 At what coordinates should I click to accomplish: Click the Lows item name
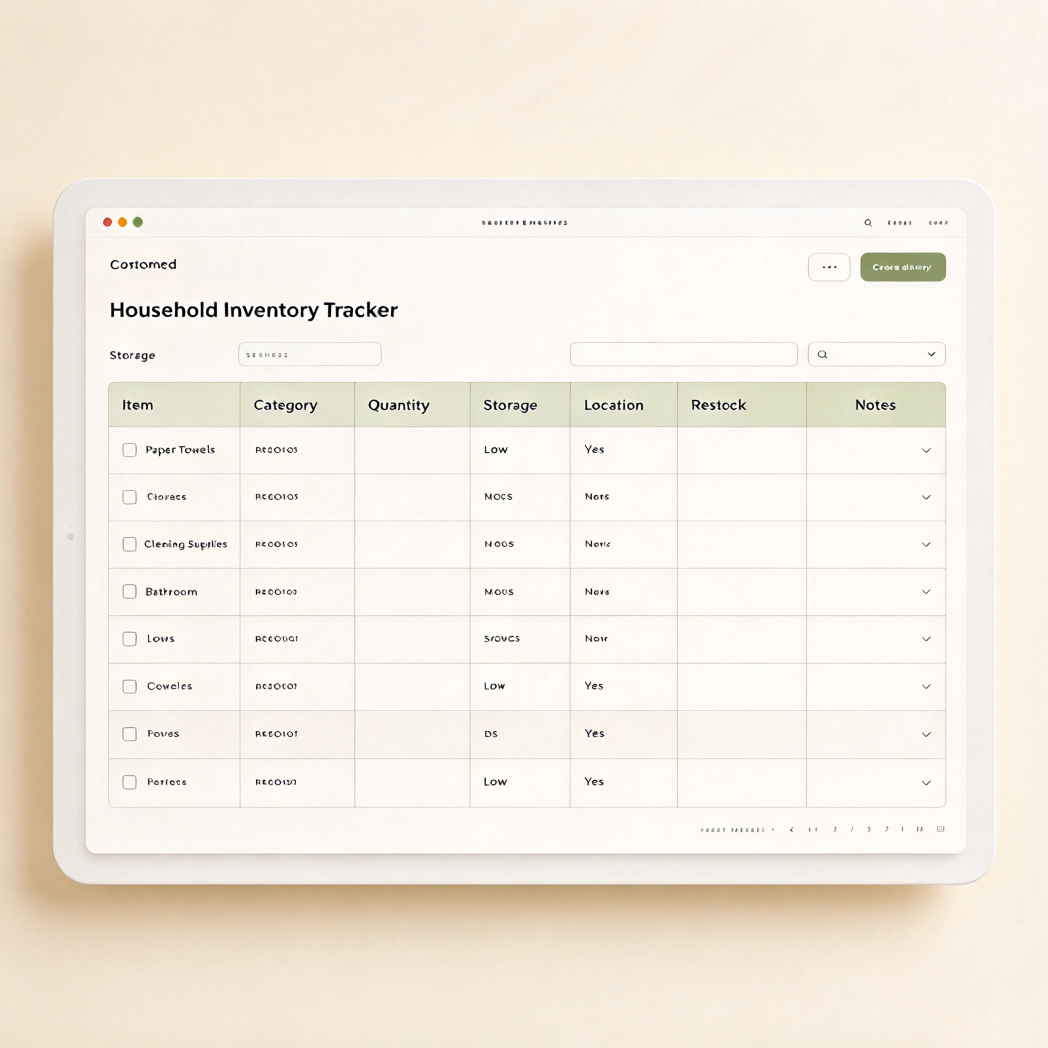160,639
